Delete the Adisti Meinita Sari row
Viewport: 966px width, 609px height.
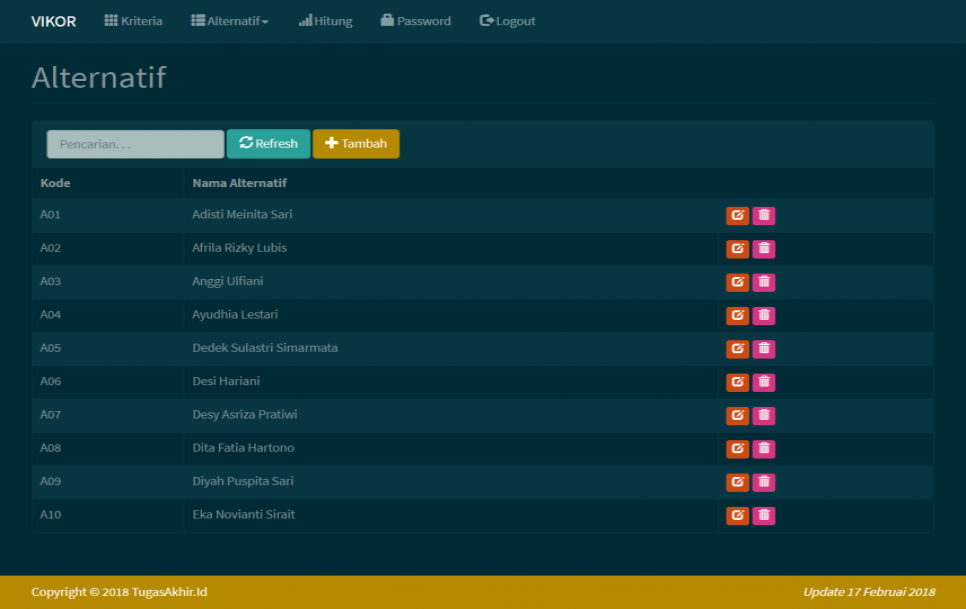click(764, 216)
